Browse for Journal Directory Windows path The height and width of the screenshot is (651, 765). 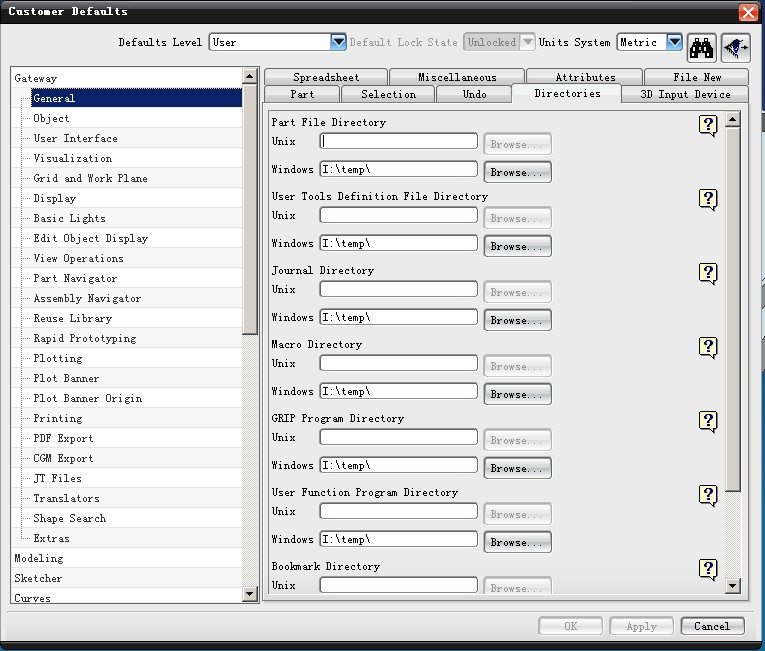518,321
